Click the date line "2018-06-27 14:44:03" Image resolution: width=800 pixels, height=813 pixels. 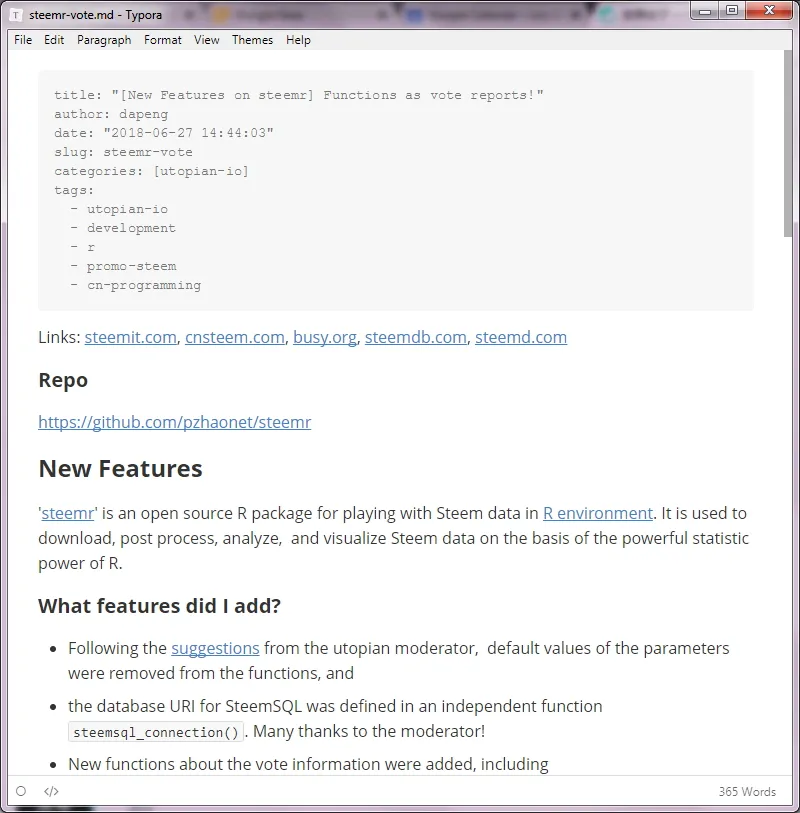coord(164,133)
